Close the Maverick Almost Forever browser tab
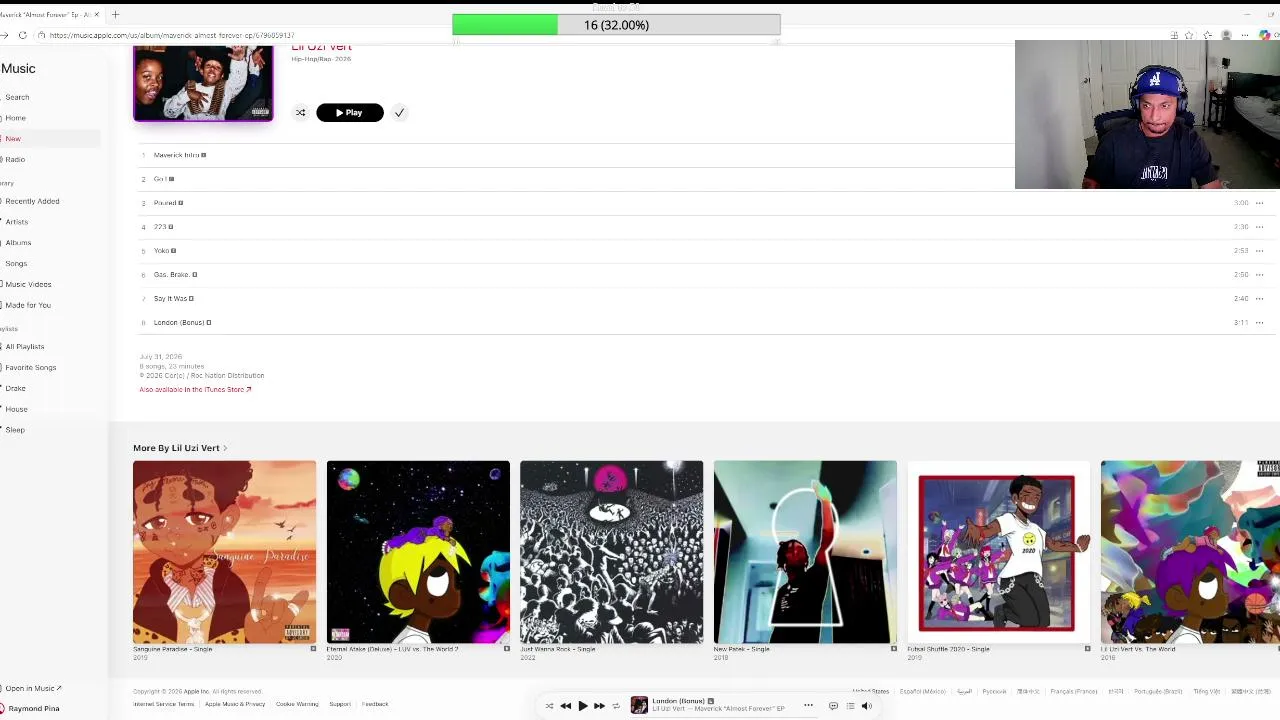This screenshot has width=1280, height=720. pos(96,15)
